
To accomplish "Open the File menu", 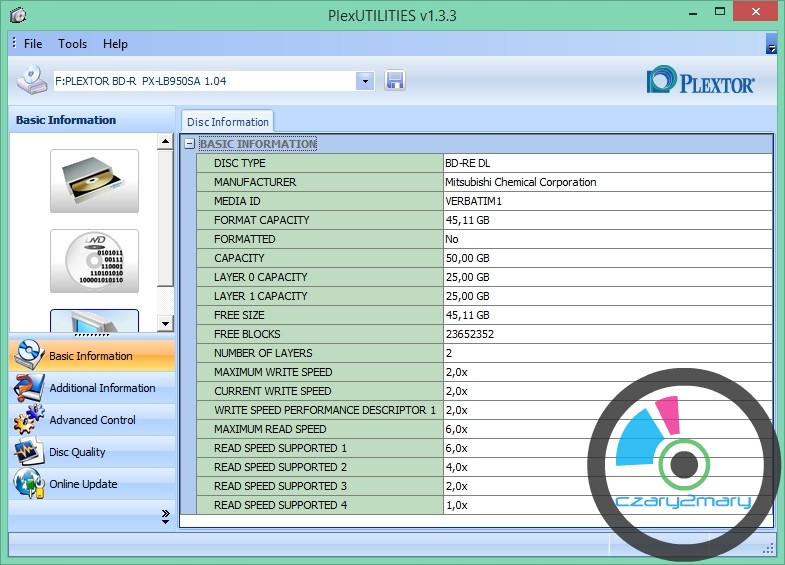I will coord(33,44).
